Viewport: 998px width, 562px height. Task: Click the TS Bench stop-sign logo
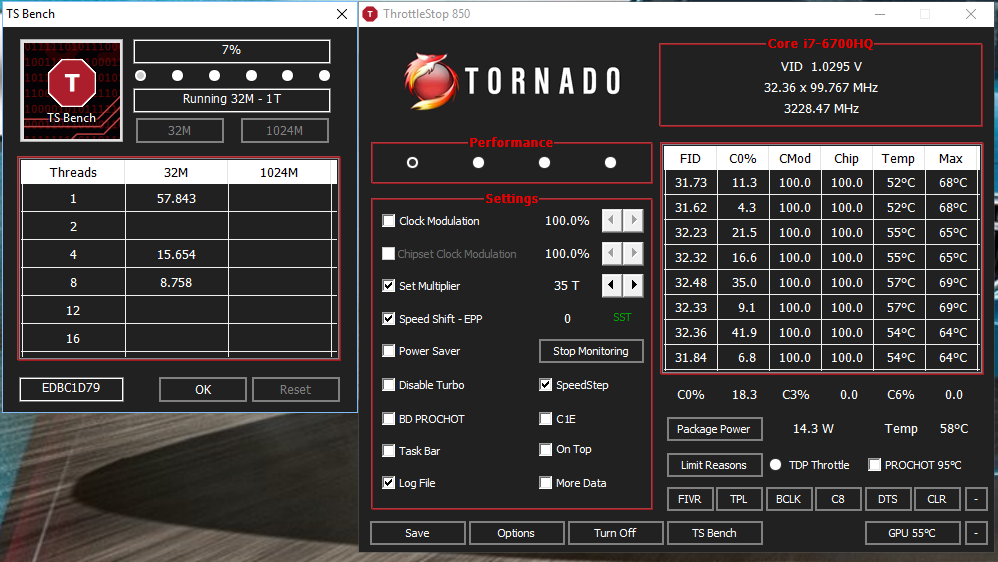pyautogui.click(x=71, y=90)
